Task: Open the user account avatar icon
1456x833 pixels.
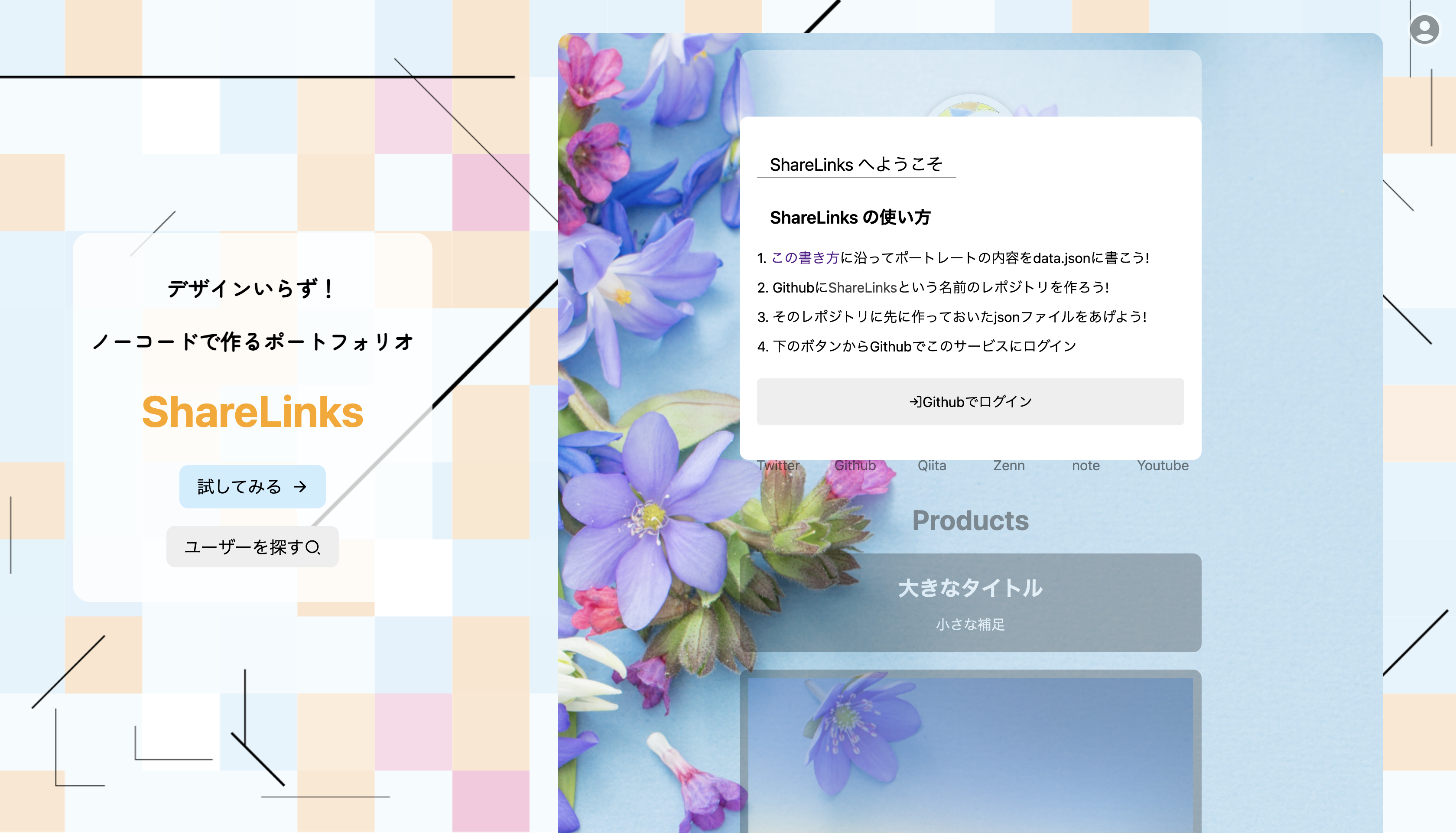Action: pos(1424,29)
